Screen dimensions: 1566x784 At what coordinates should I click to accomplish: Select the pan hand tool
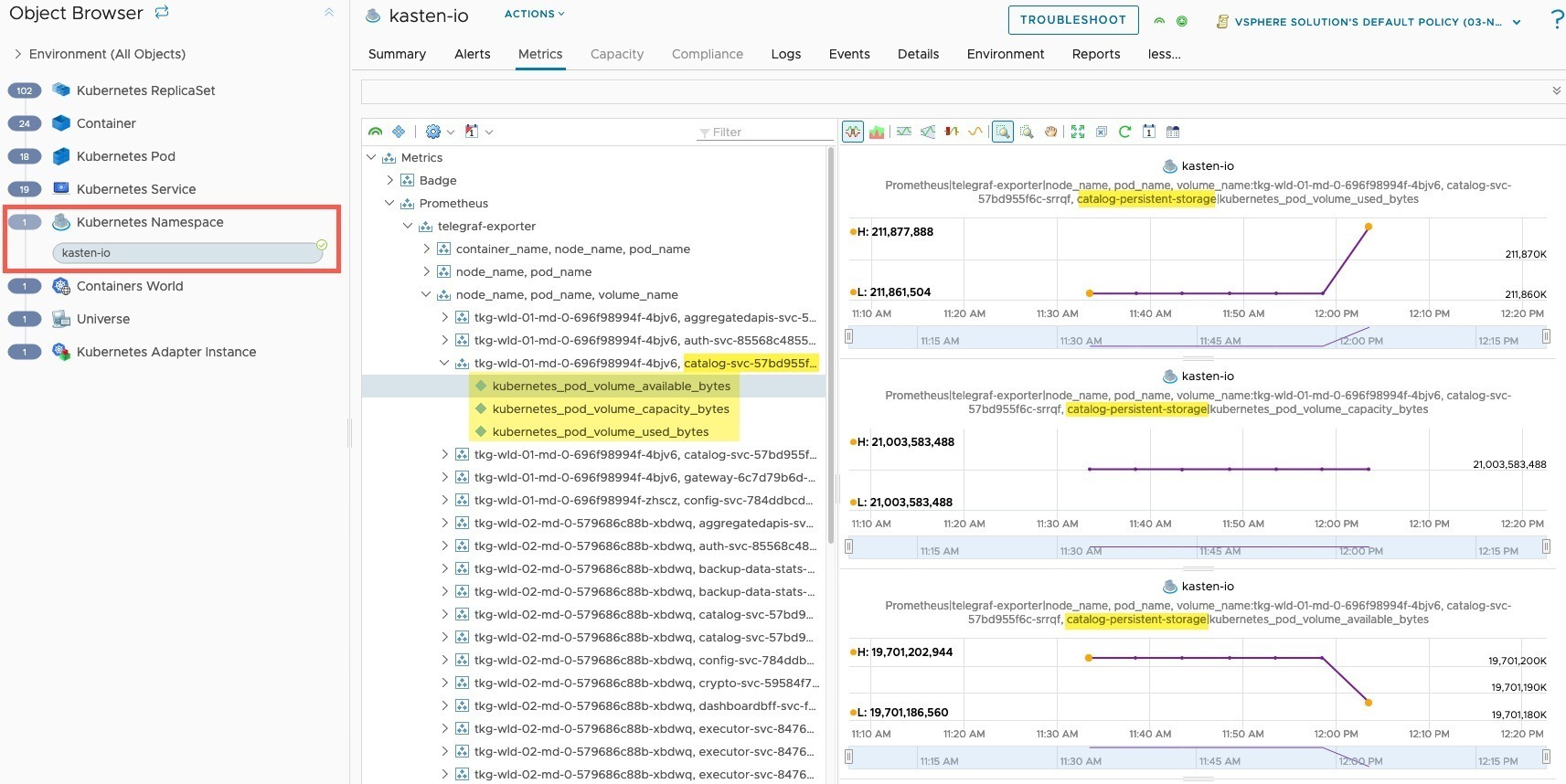1051,132
